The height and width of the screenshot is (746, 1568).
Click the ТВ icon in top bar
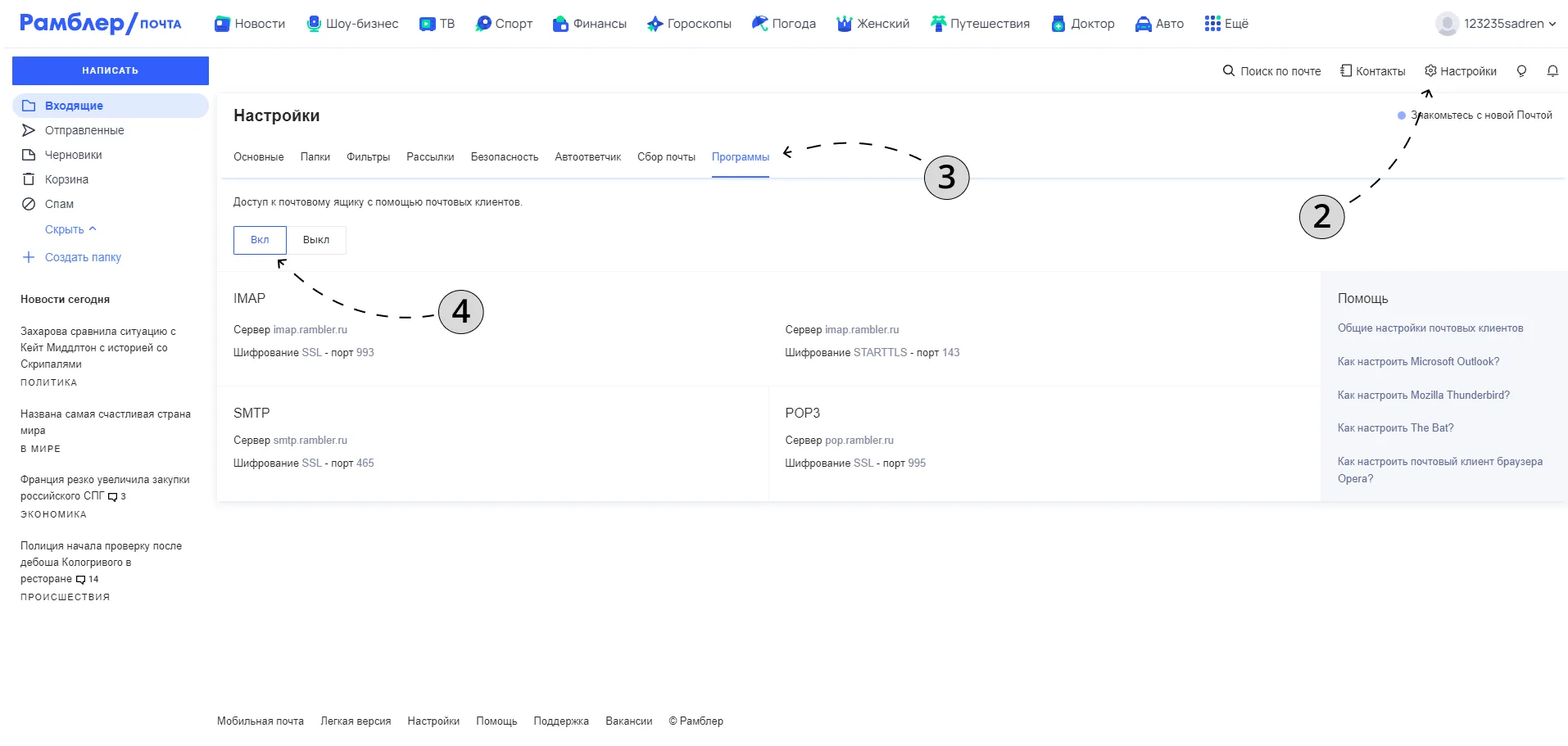point(427,24)
